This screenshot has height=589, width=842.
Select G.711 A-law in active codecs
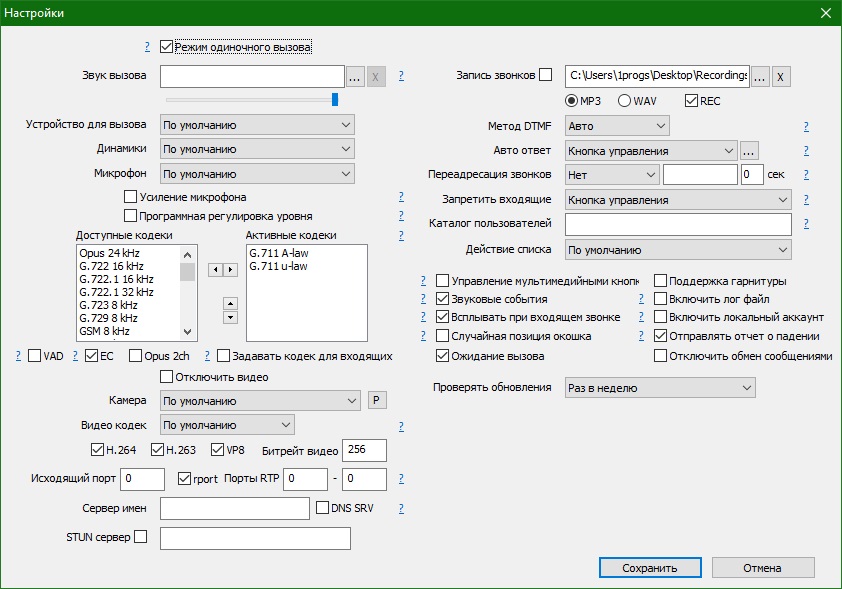click(279, 253)
